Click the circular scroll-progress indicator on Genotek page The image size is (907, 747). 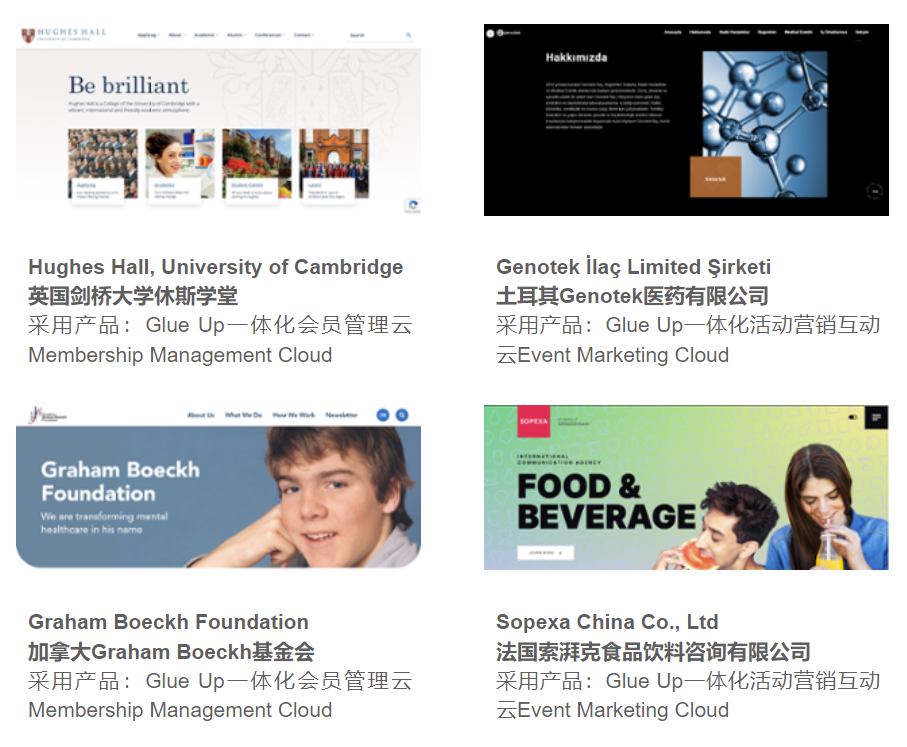click(874, 191)
